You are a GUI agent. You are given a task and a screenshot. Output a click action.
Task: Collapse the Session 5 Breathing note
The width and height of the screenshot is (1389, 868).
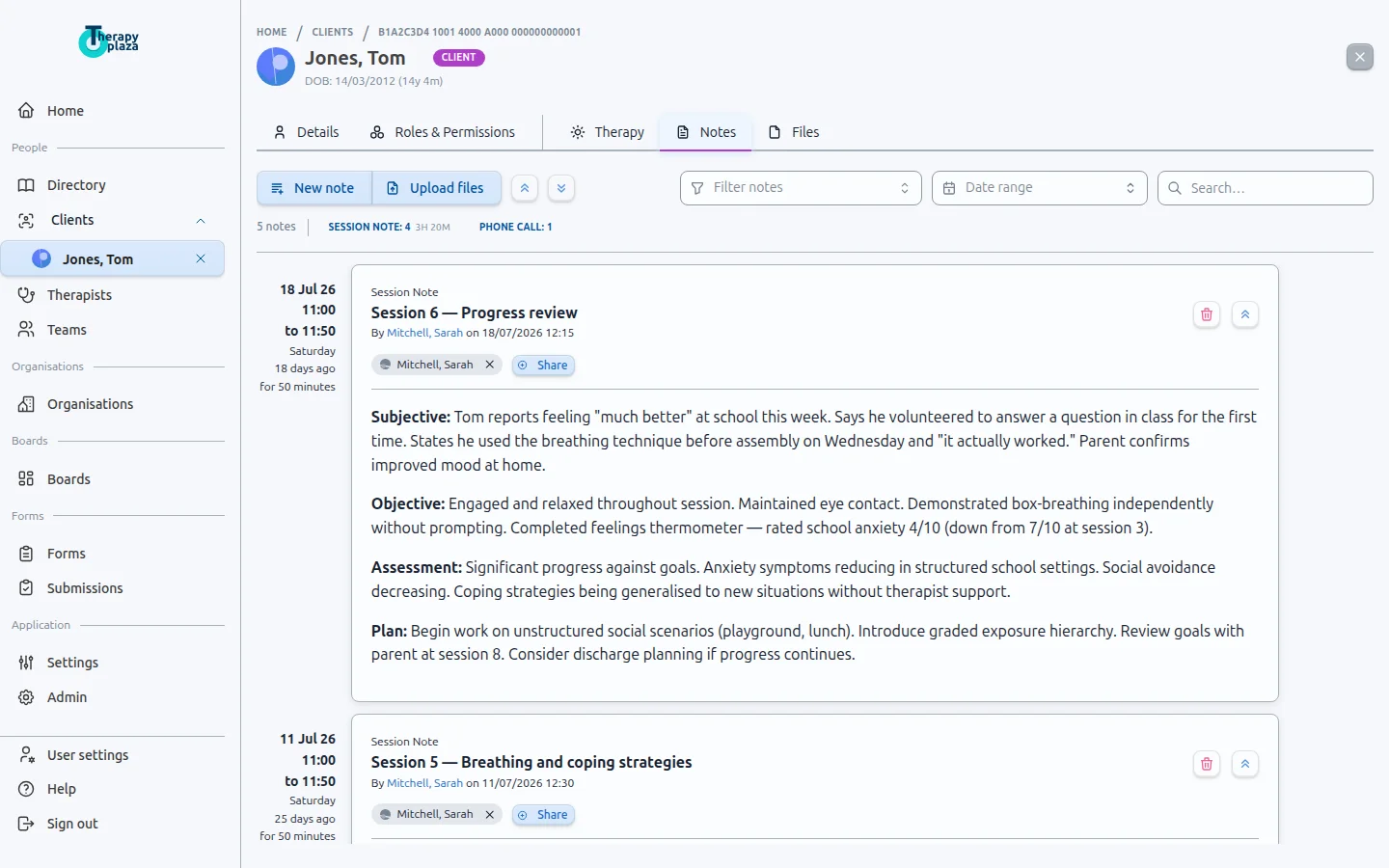1245,764
